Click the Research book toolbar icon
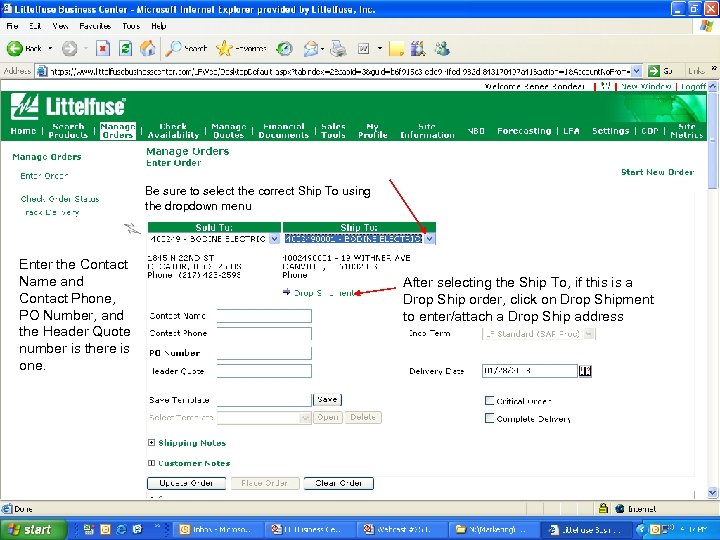 click(418, 48)
